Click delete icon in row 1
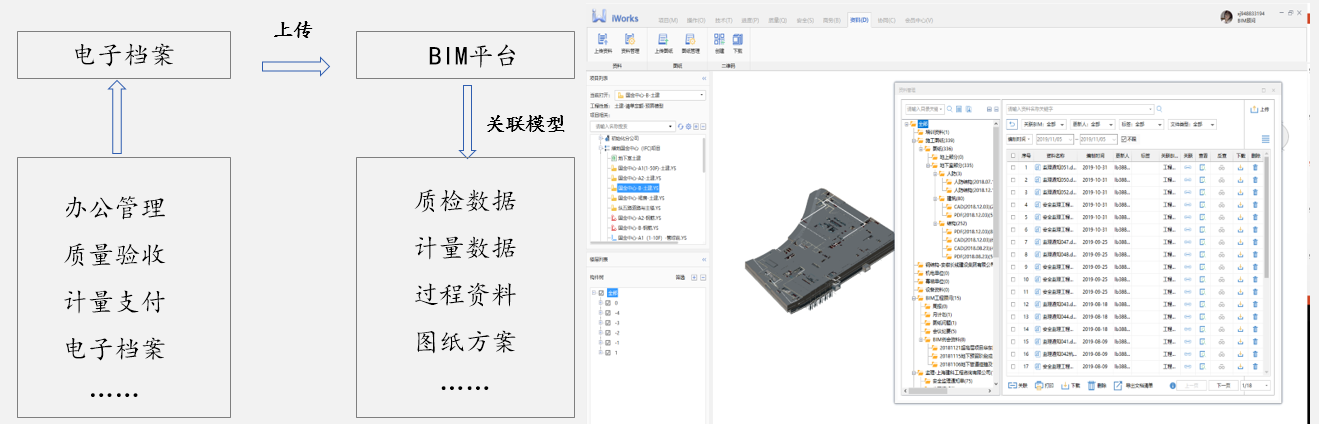1319x424 pixels. [1256, 167]
